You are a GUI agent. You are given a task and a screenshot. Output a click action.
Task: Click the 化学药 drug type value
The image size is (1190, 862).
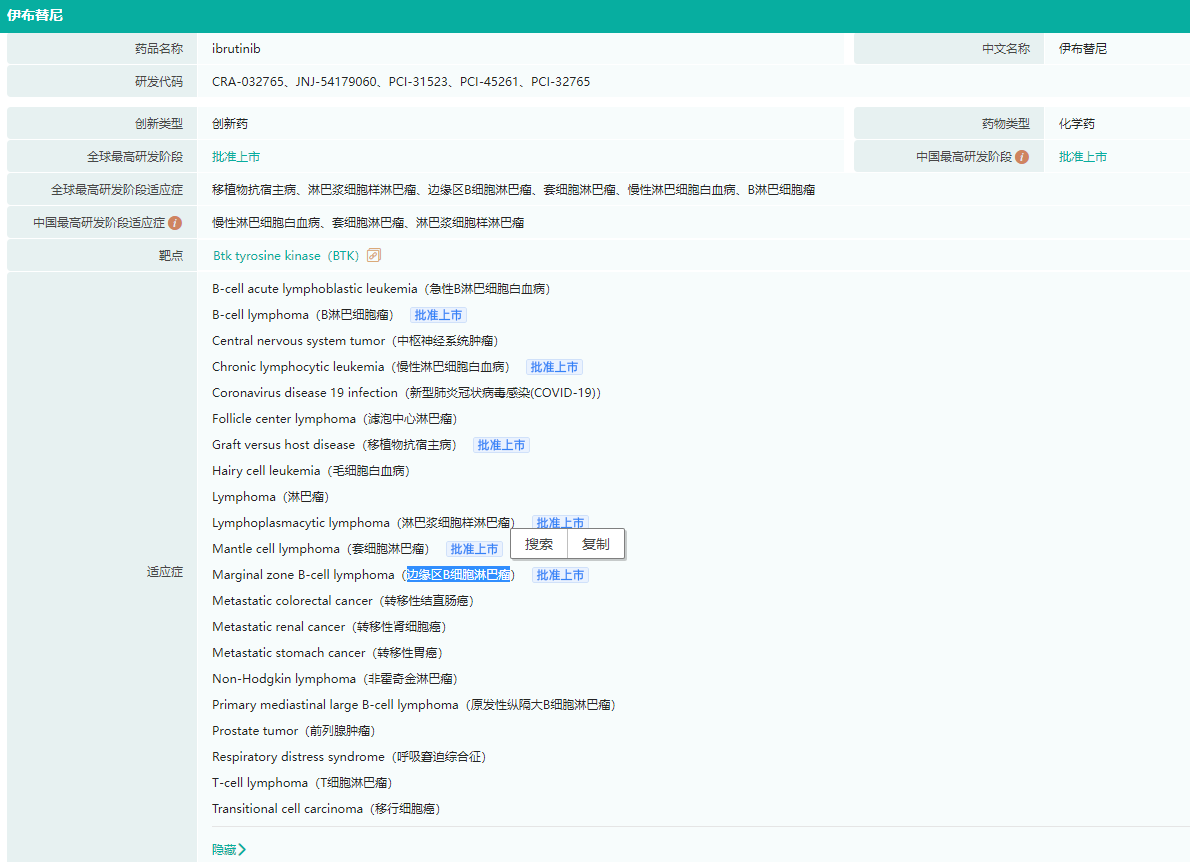1077,124
